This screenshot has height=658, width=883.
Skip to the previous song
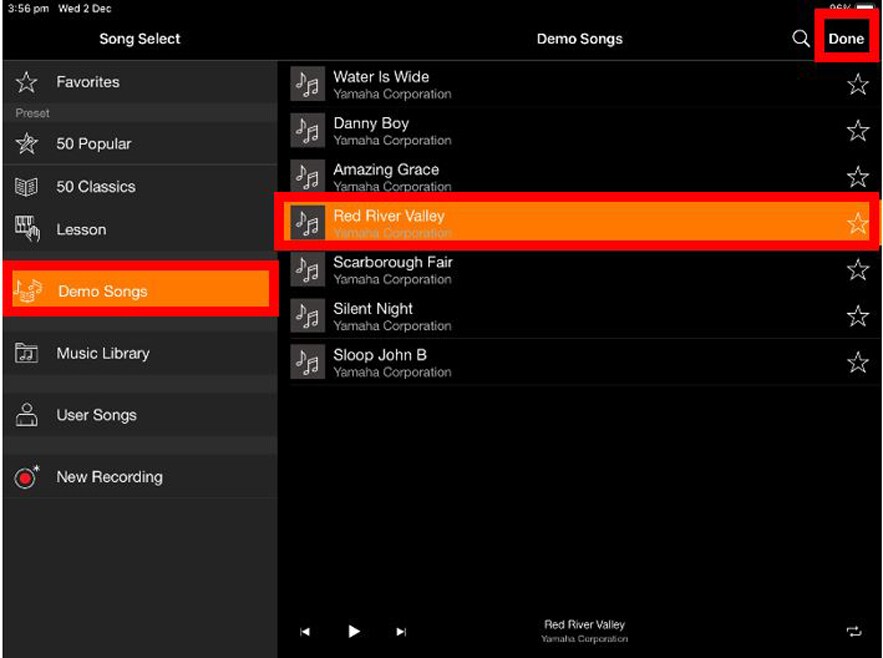[x=305, y=632]
